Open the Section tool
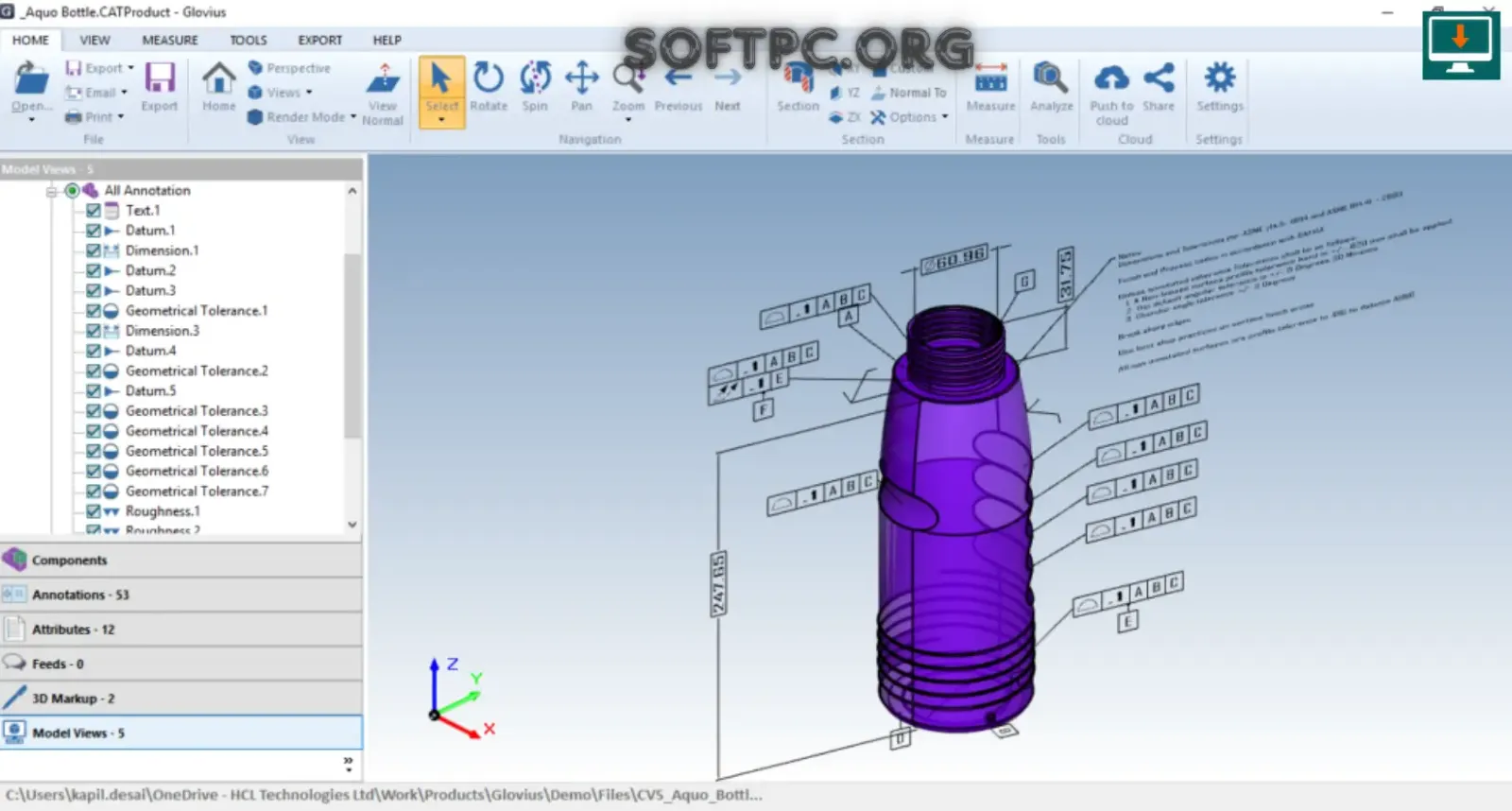Image resolution: width=1512 pixels, height=811 pixels. 799,78
